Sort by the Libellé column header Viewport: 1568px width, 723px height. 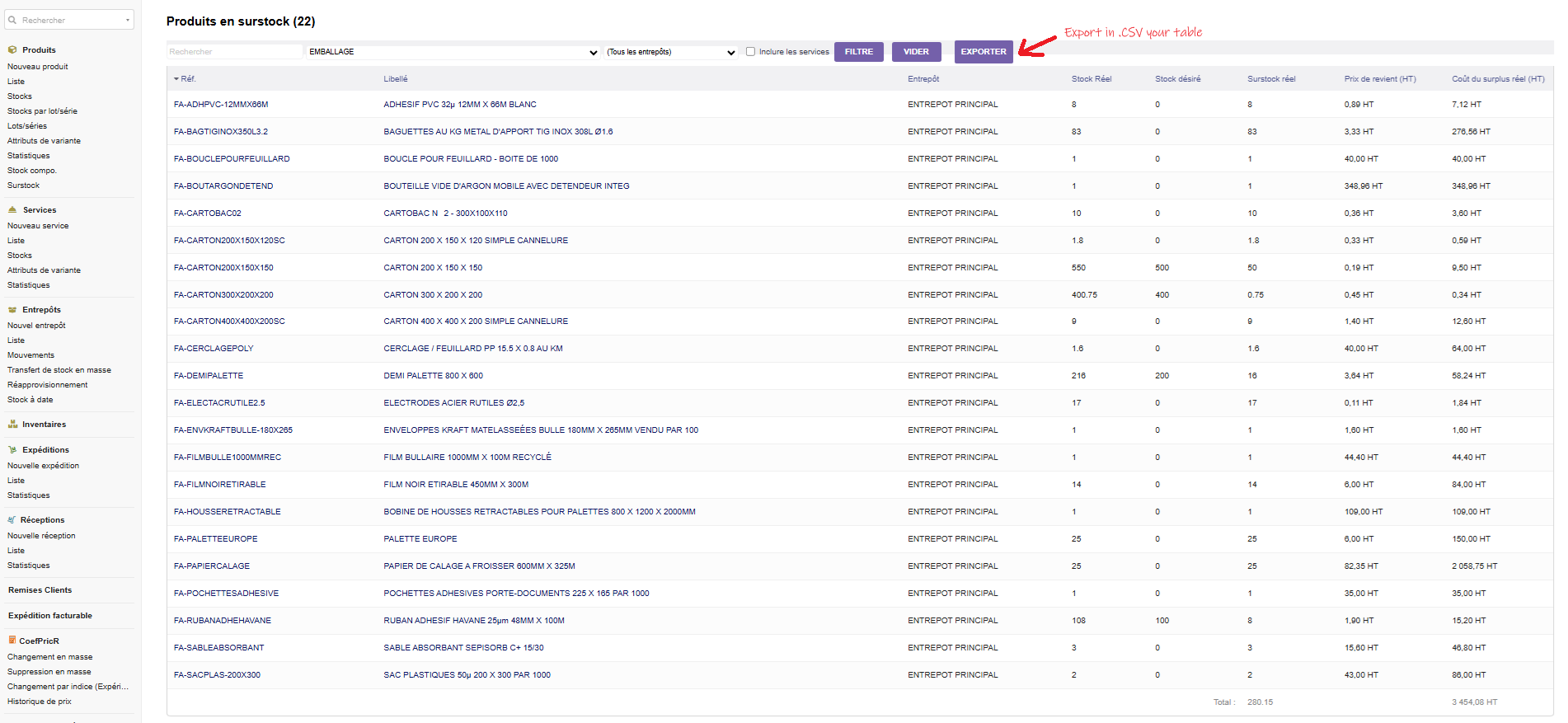coord(396,79)
